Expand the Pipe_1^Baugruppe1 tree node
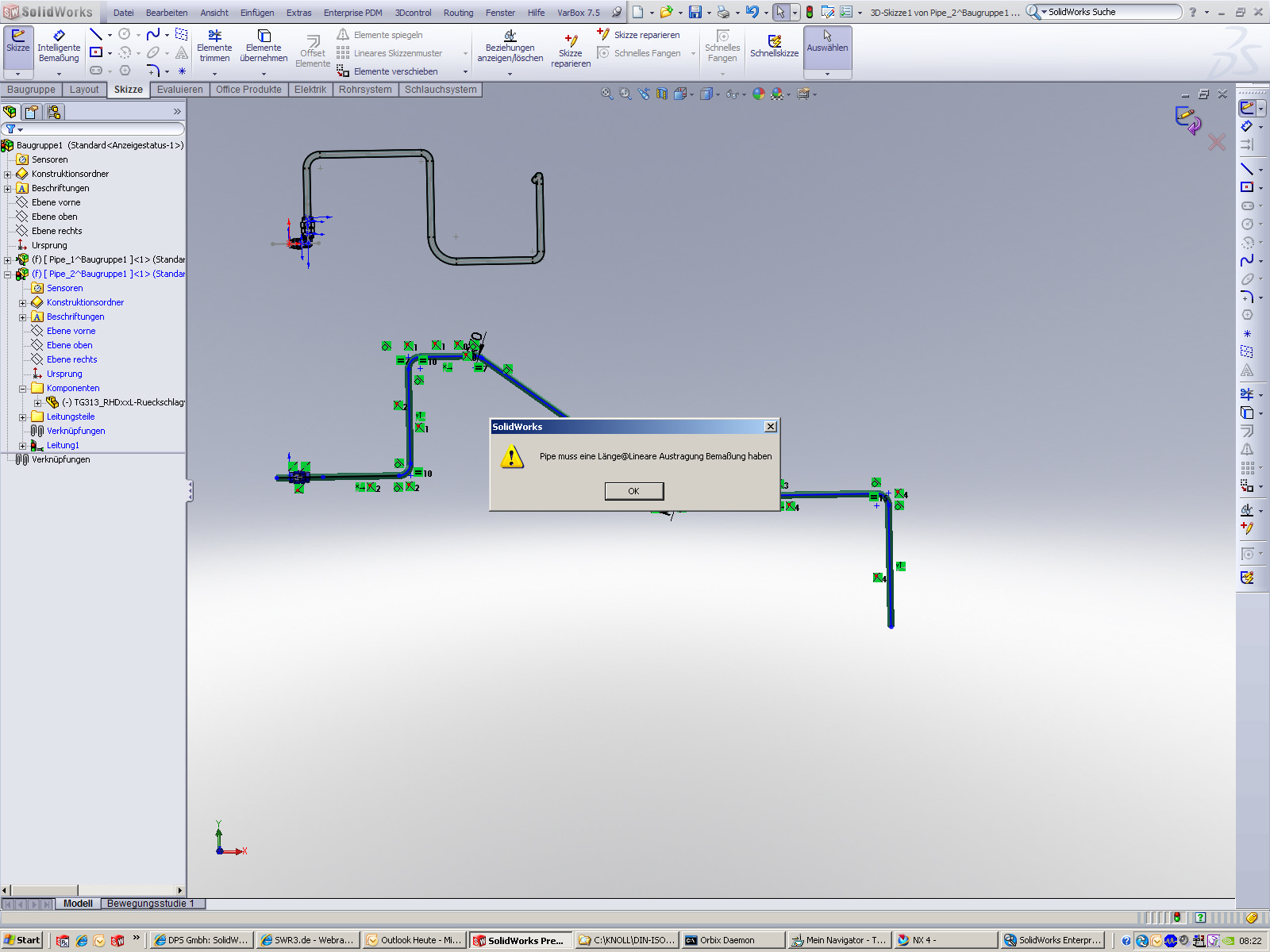Screen dimensions: 1270x952 click(x=8, y=260)
